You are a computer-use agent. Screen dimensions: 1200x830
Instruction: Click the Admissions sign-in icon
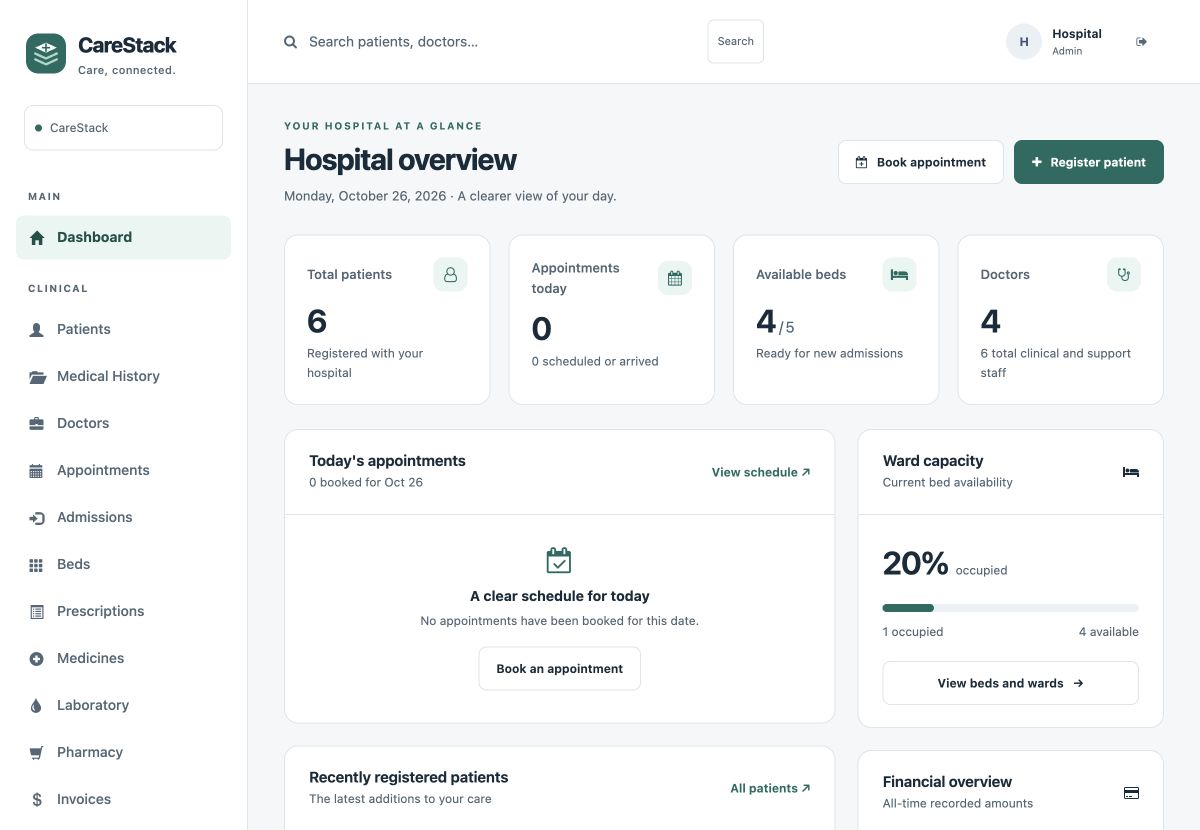coord(37,518)
